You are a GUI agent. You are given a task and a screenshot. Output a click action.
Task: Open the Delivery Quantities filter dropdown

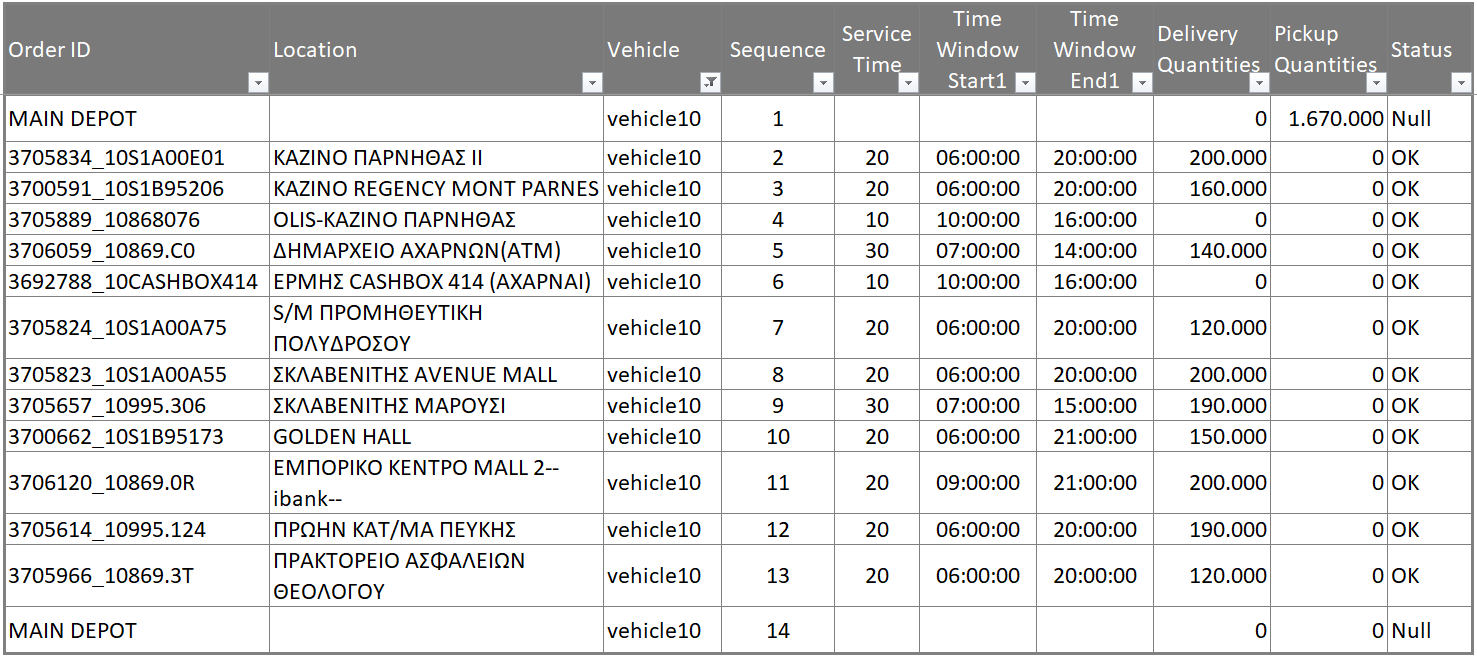tap(1259, 83)
